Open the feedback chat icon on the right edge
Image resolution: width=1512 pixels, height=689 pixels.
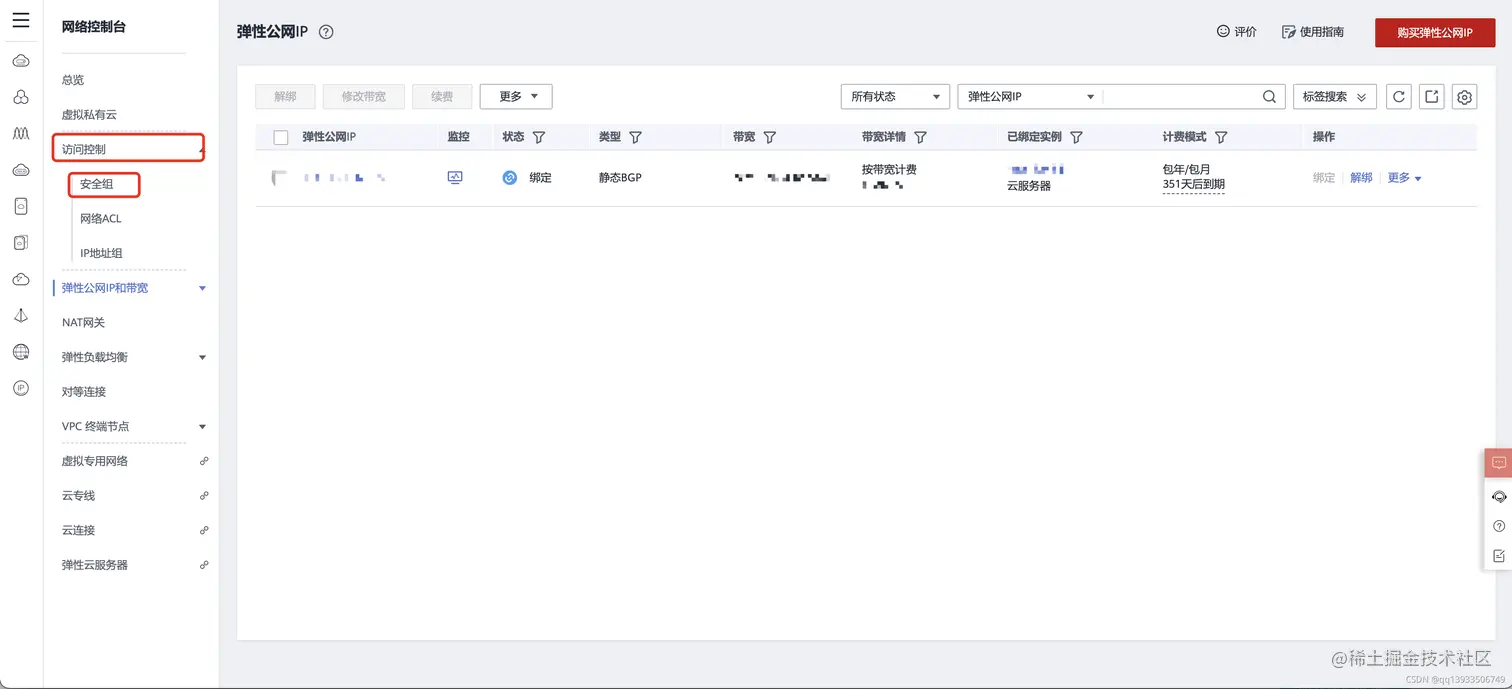(x=1497, y=462)
